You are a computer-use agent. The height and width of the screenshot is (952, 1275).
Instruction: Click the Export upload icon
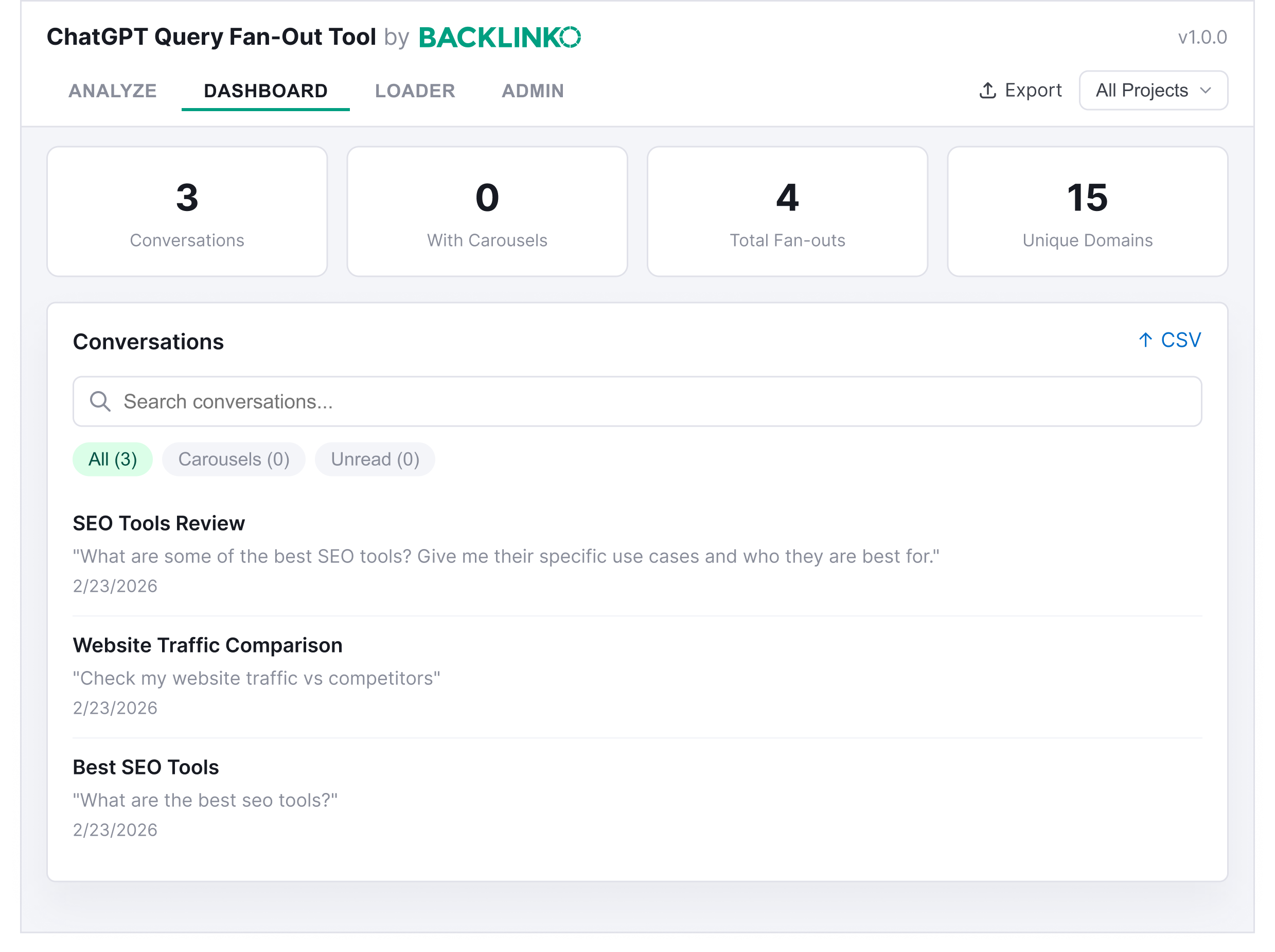tap(987, 90)
